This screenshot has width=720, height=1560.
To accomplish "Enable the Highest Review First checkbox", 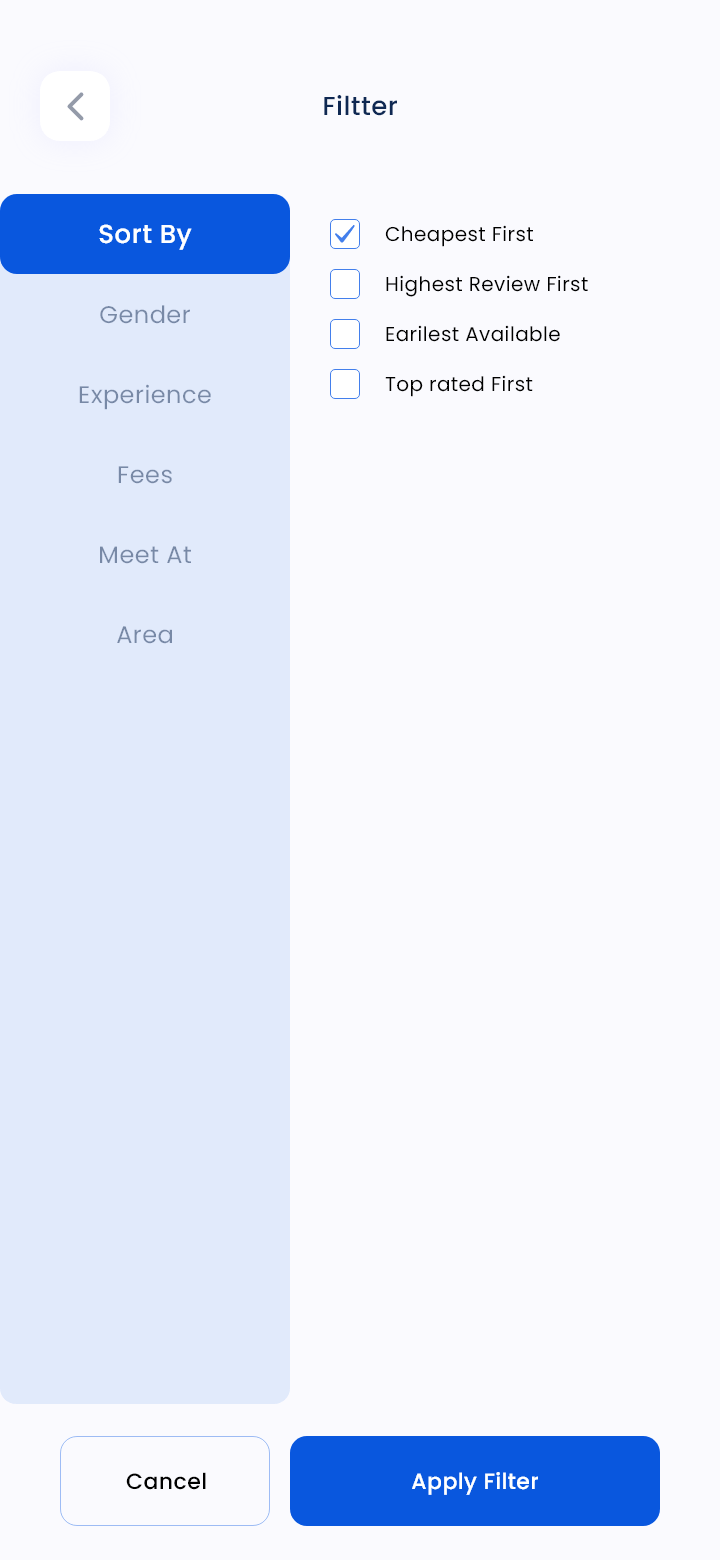I will point(345,284).
